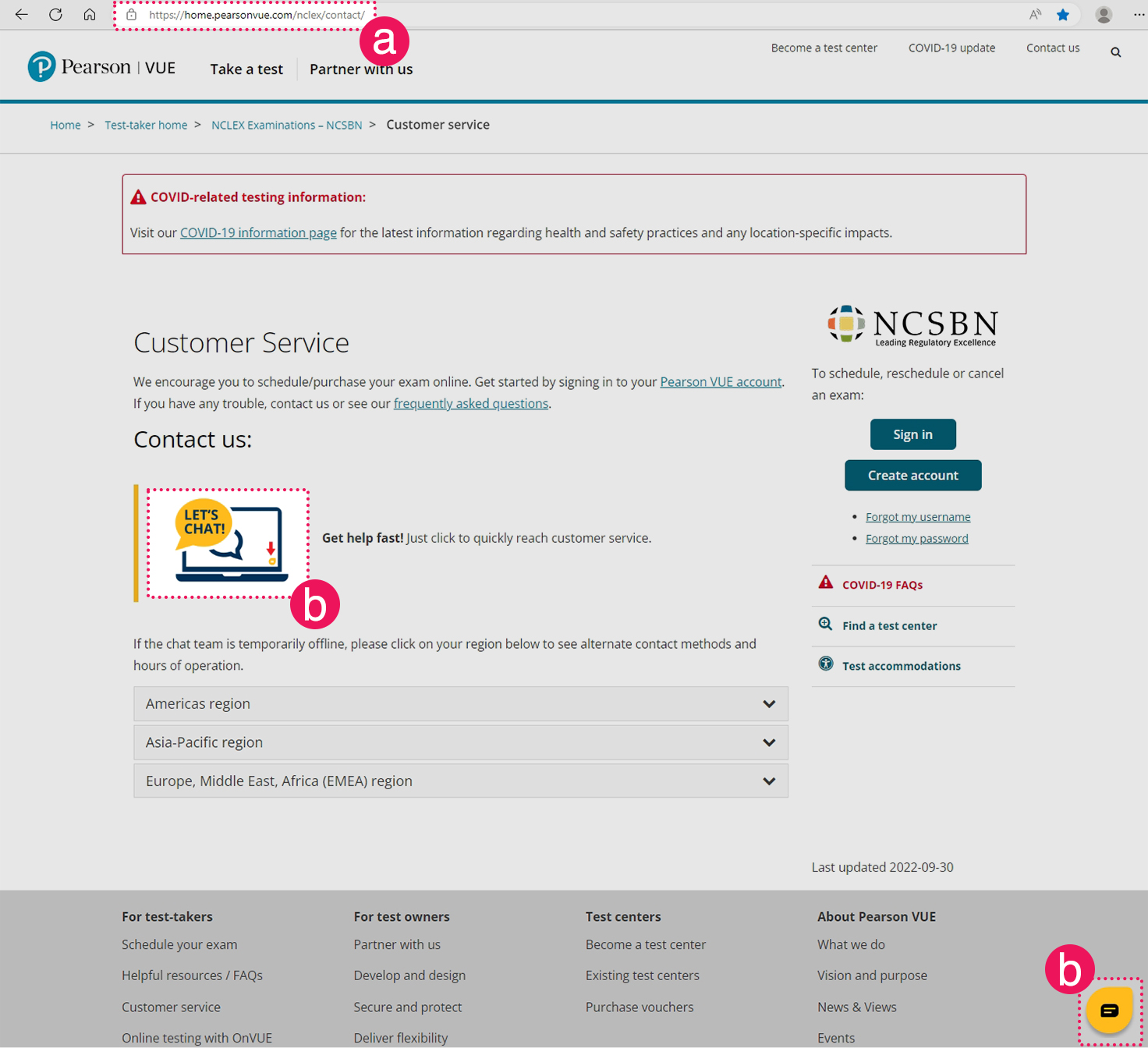Viewport: 1148px width, 1048px height.
Task: Open Secure and protect footer link
Action: click(x=407, y=1007)
